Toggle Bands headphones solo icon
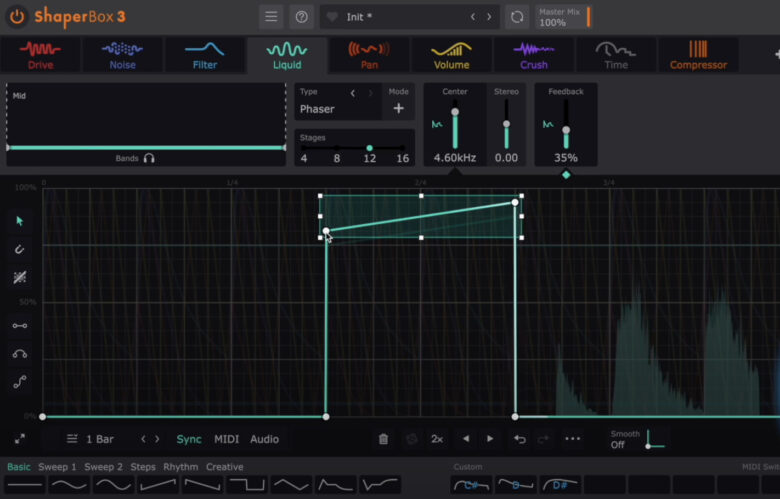Viewport: 780px width, 499px height. (x=149, y=158)
